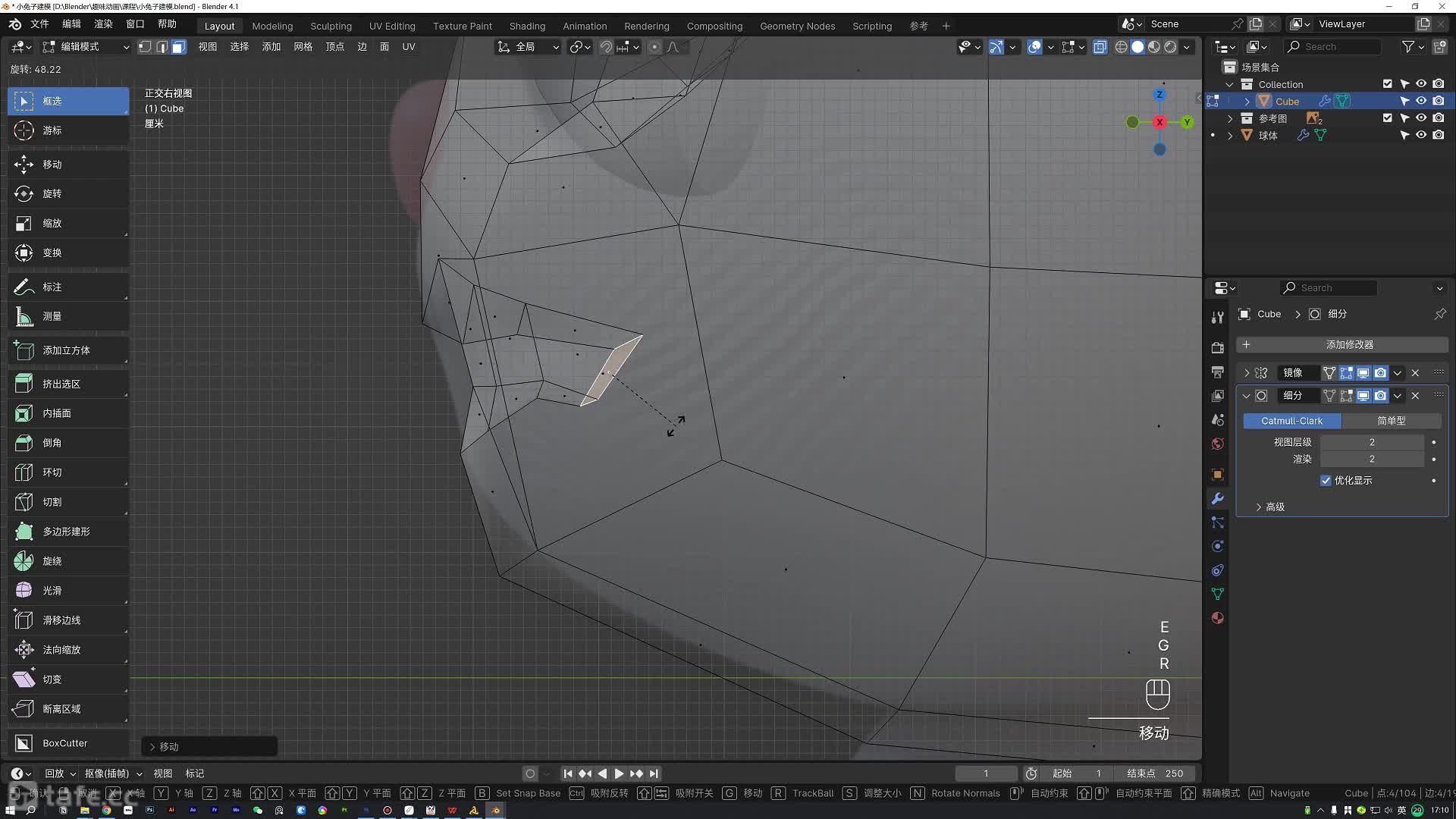
Task: Select the 游标 cursor tool
Action: point(68,130)
